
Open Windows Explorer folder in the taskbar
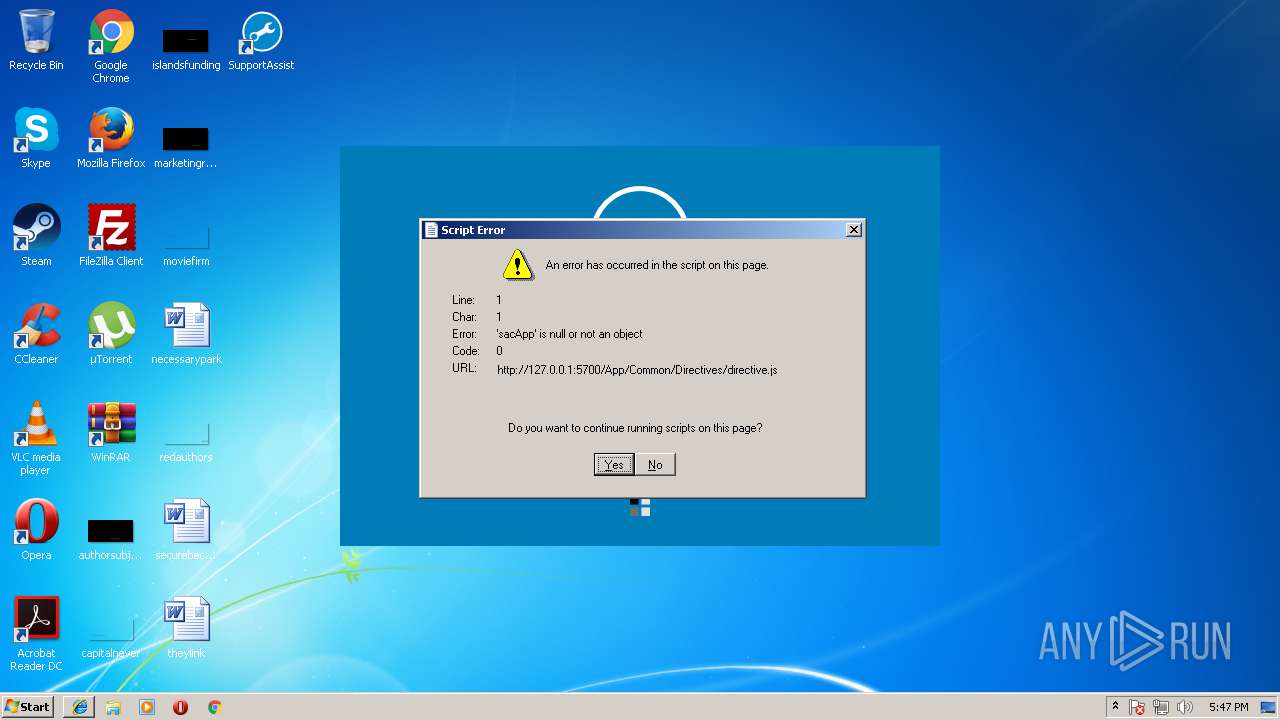113,707
